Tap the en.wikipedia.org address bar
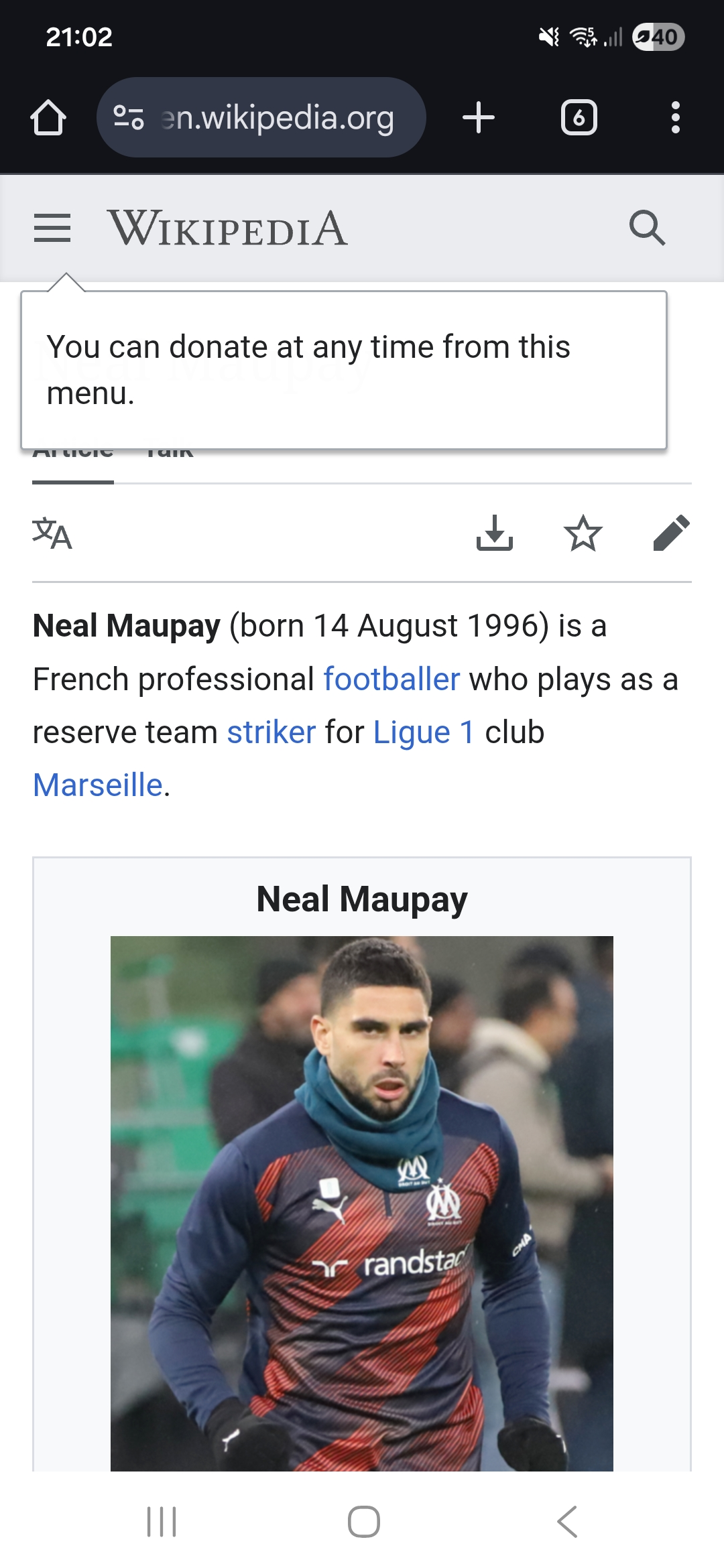The height and width of the screenshot is (1568, 724). tap(278, 118)
